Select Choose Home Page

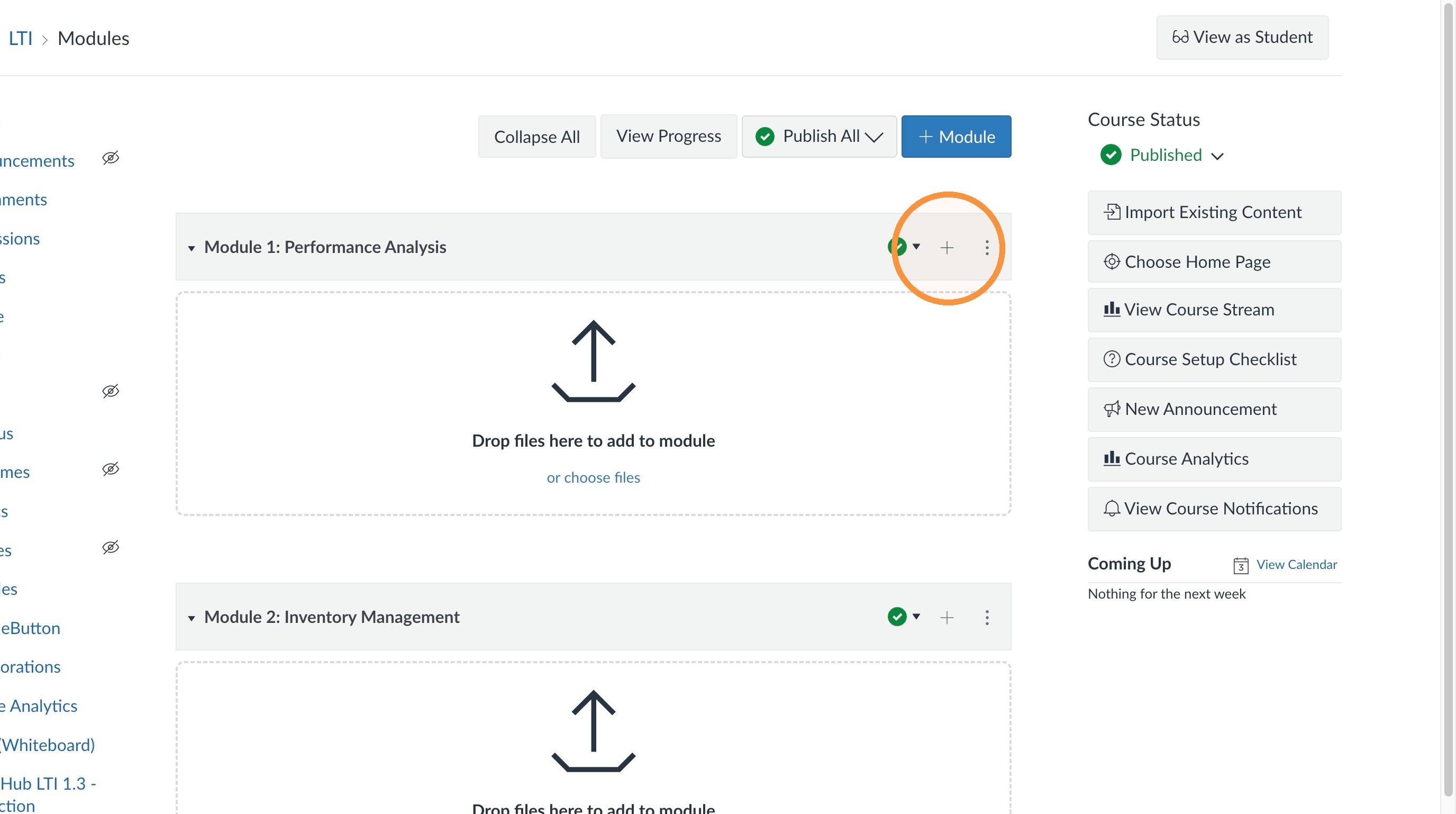pos(1214,262)
